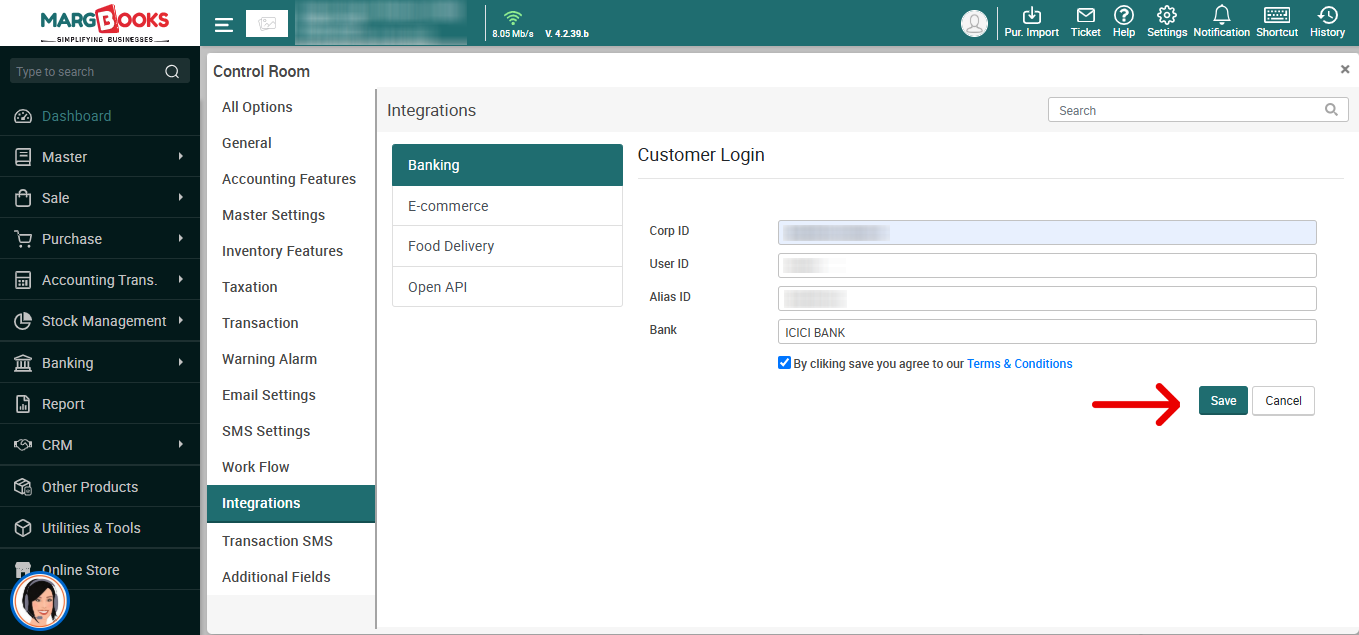Click the Stock Management pie icon
Image resolution: width=1359 pixels, height=635 pixels.
[23, 321]
